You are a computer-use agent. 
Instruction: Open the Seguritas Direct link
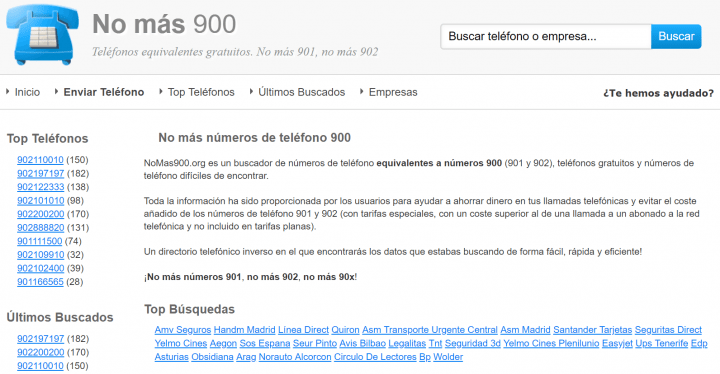click(668, 330)
